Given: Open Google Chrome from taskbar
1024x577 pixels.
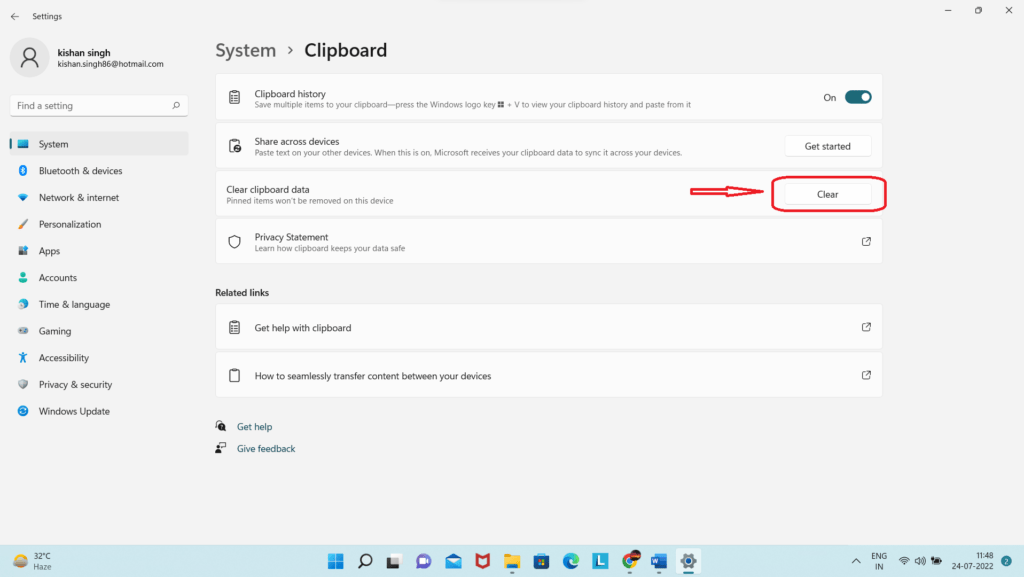Looking at the screenshot, I should pos(630,561).
